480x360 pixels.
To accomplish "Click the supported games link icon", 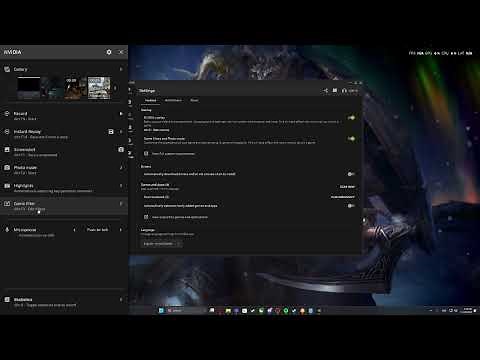I will [x=146, y=217].
